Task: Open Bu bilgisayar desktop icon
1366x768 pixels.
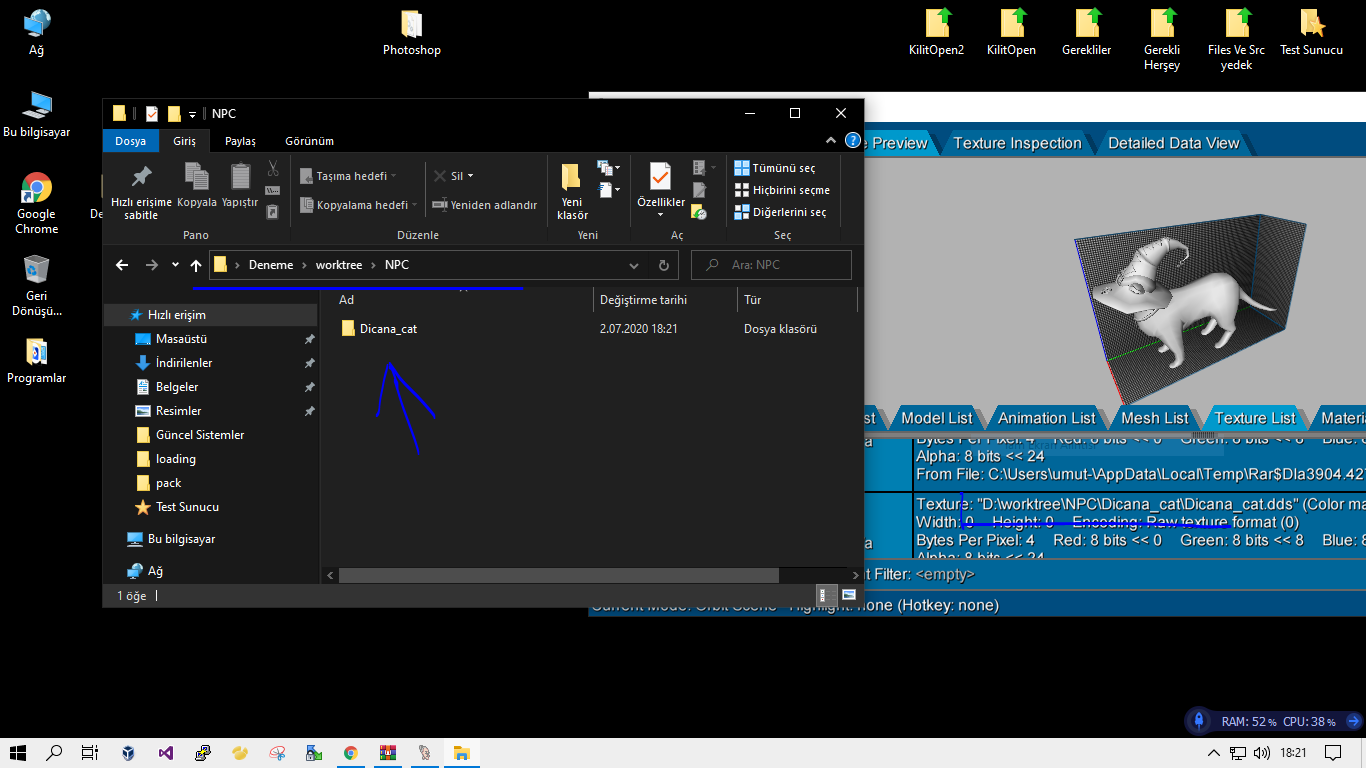Action: (x=36, y=115)
